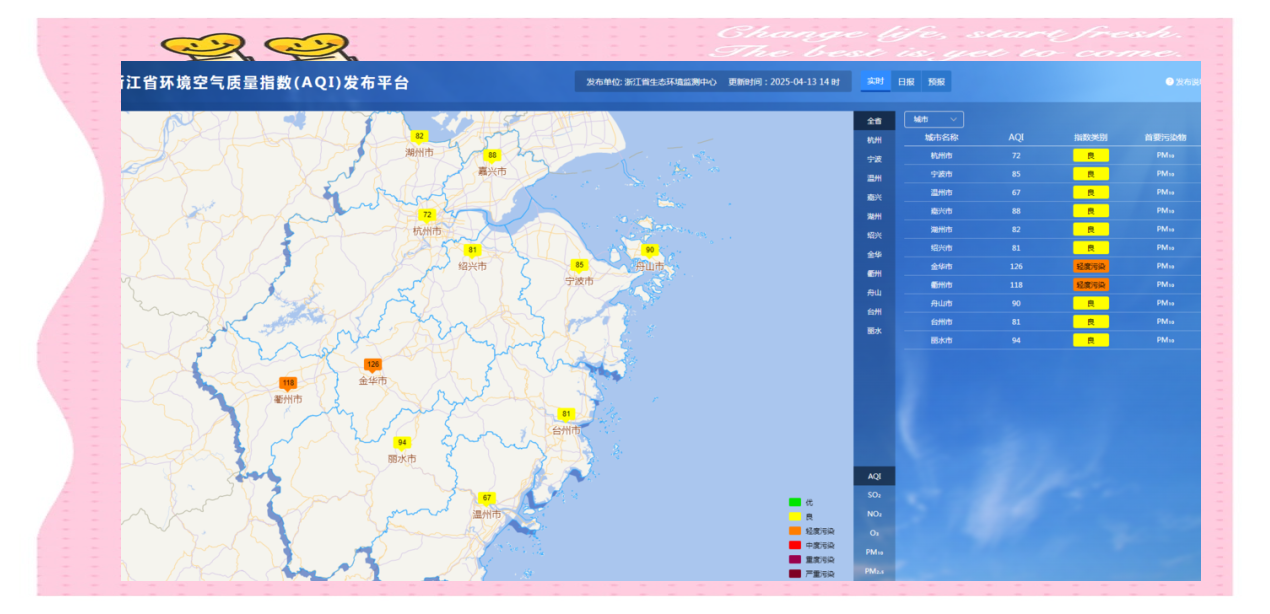Choose 宁波 in the city sidebar
The height and width of the screenshot is (614, 1270).
874,159
